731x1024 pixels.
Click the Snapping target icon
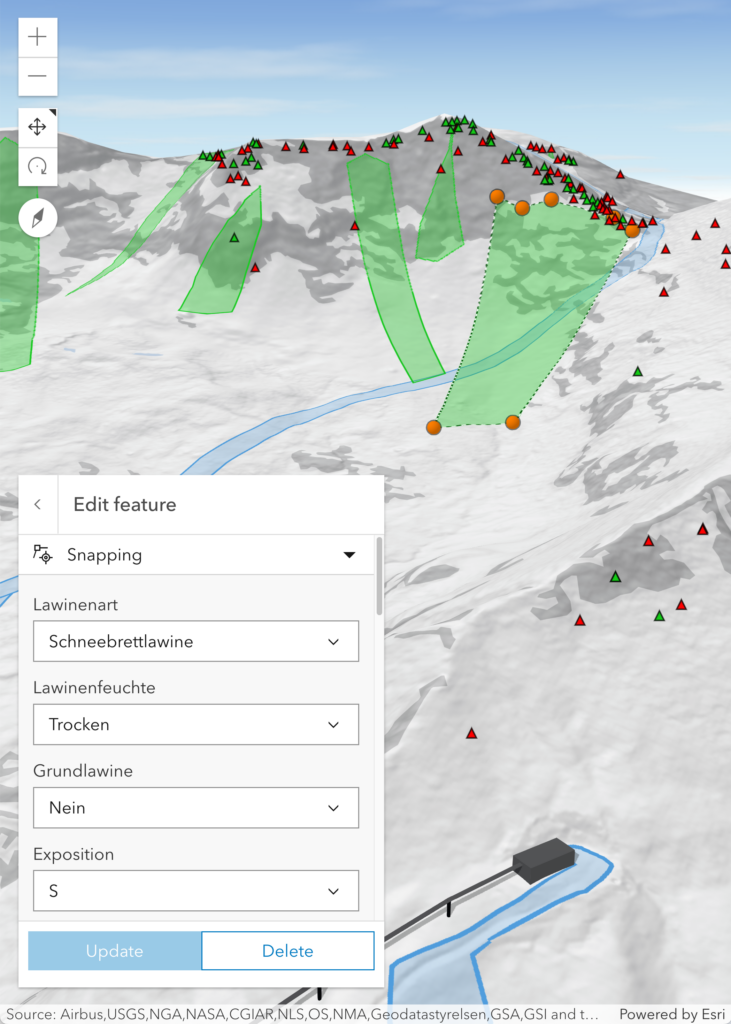point(43,554)
